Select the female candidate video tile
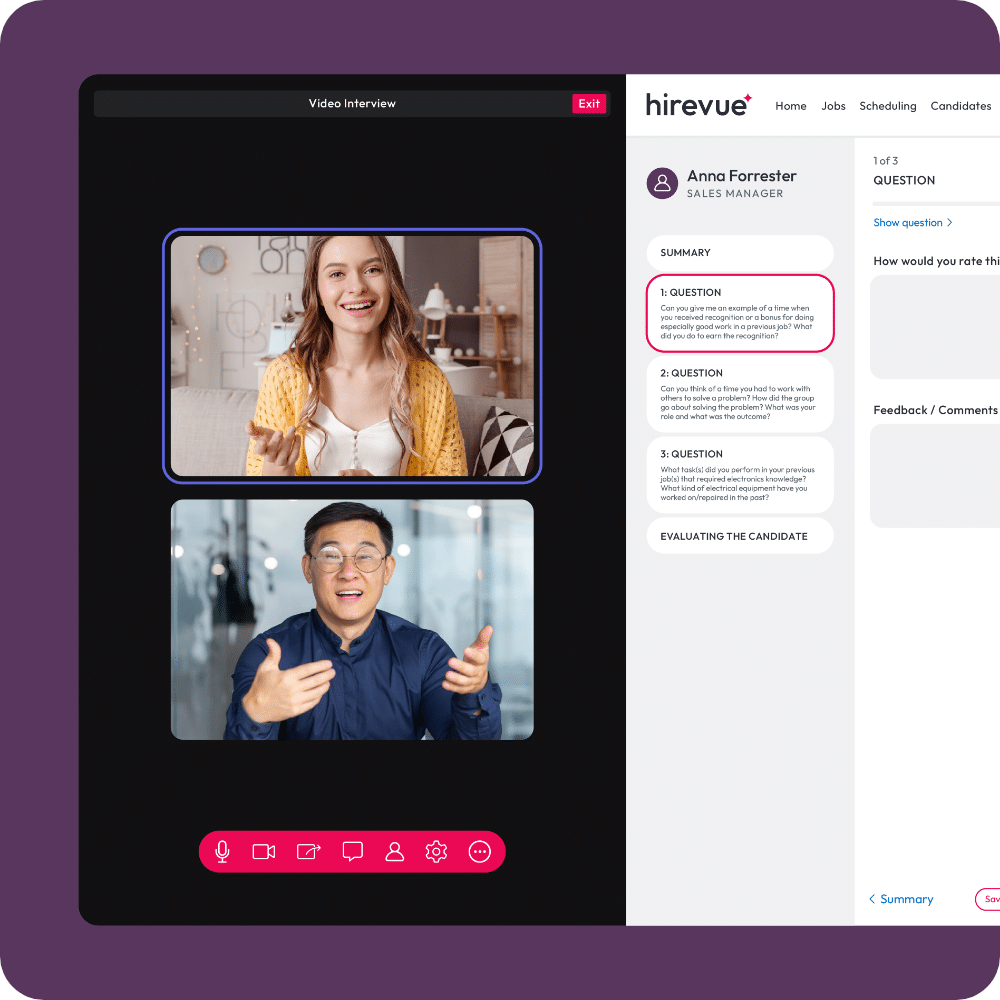This screenshot has width=1000, height=1000. [x=352, y=356]
